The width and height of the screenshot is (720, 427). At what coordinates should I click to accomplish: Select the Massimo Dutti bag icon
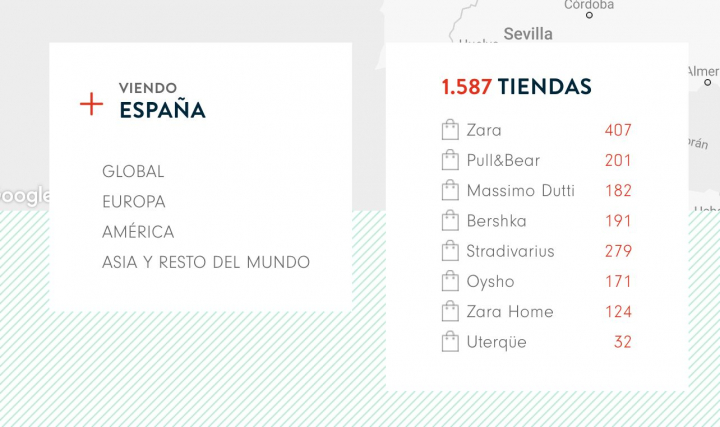(x=449, y=190)
